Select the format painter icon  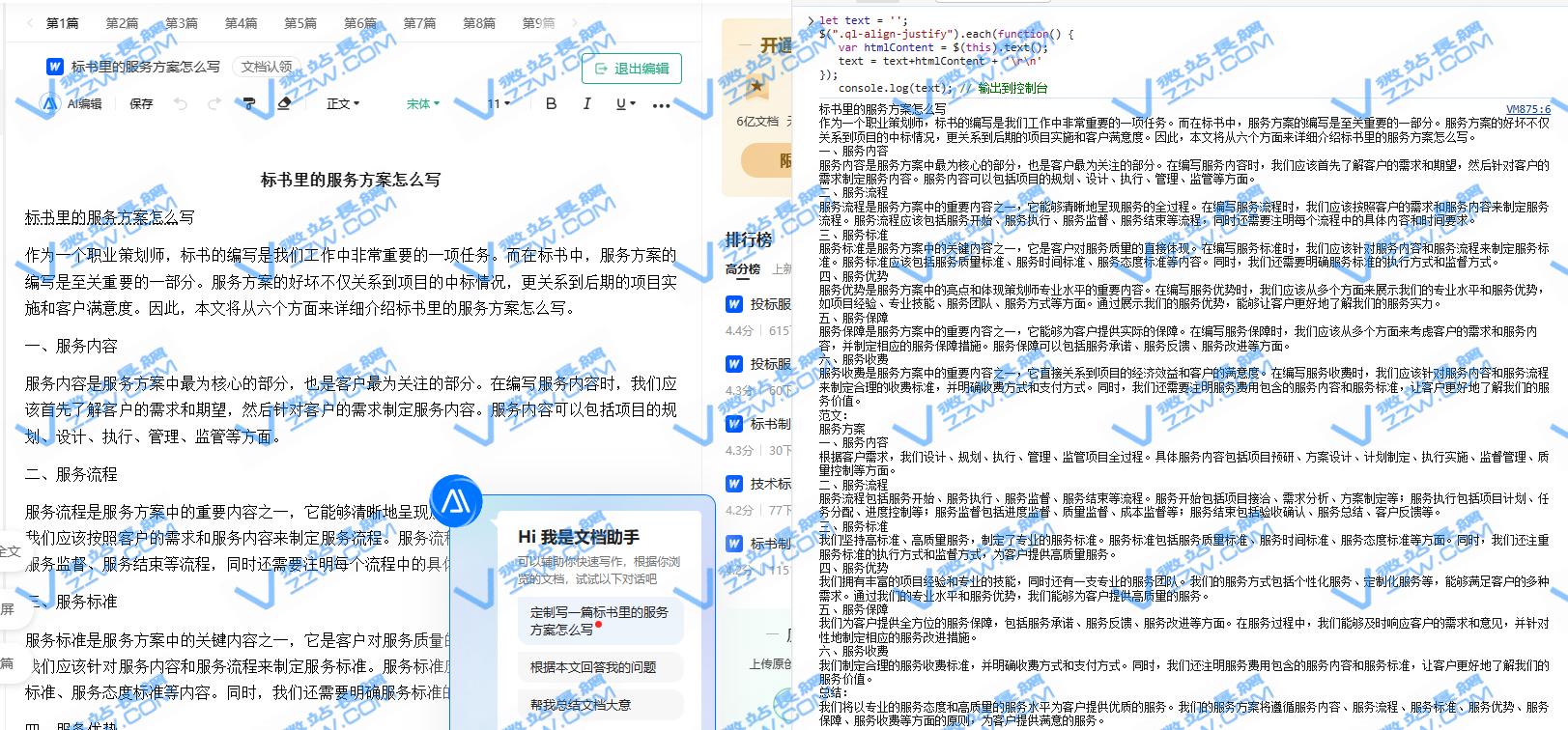(x=248, y=103)
